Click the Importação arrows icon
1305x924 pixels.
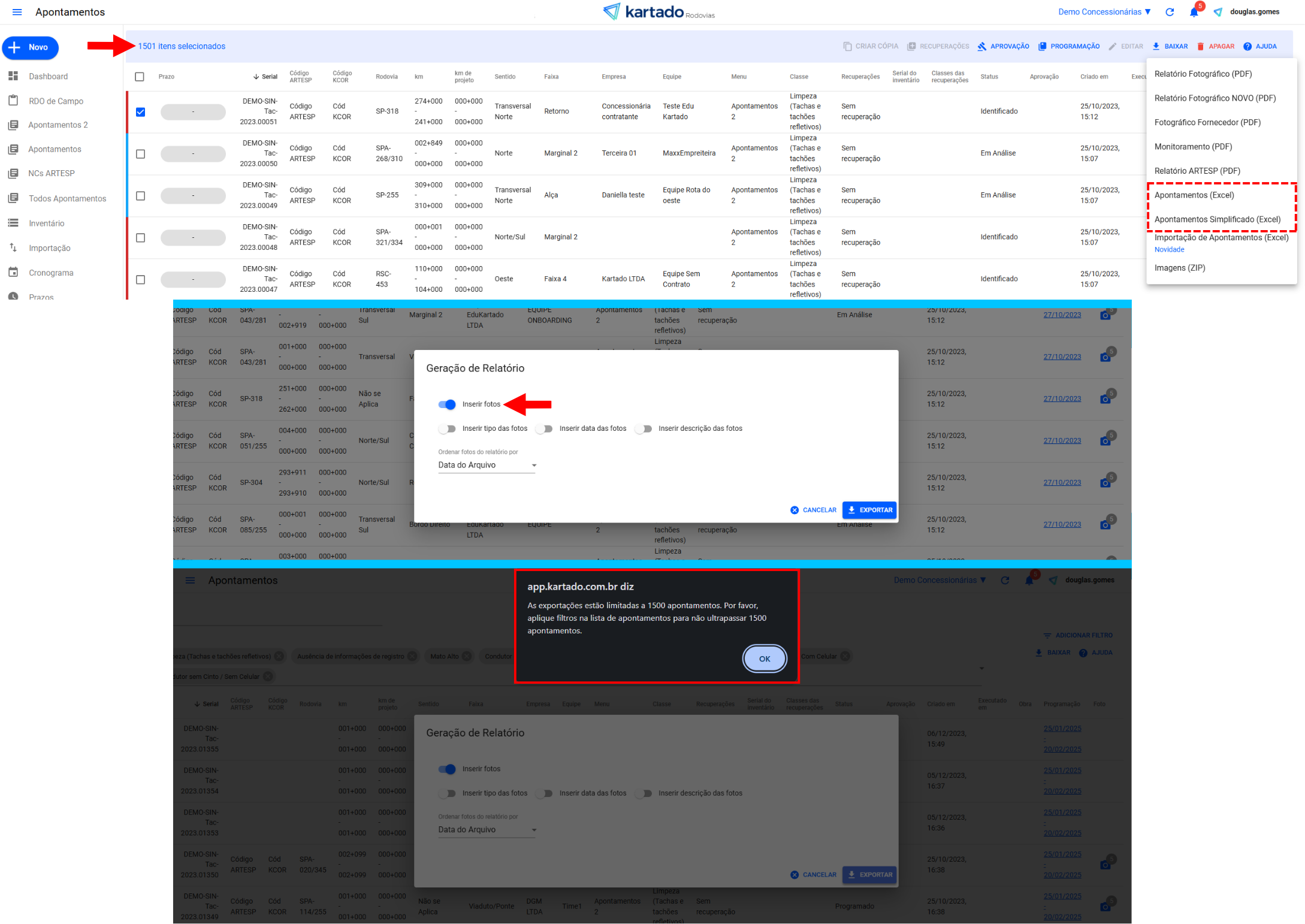(13, 247)
